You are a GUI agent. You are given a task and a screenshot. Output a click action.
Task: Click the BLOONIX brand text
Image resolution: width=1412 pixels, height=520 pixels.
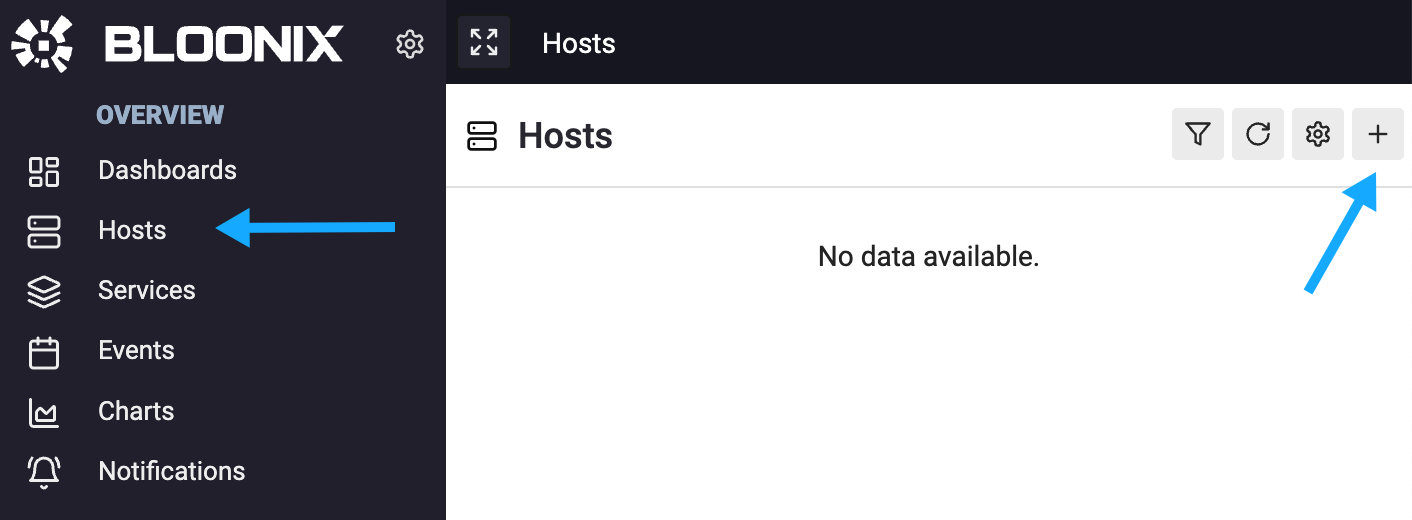click(x=224, y=44)
